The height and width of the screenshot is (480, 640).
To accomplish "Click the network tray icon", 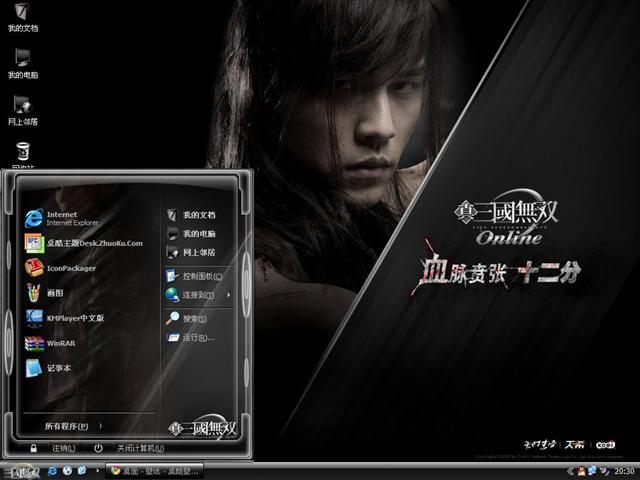I will [592, 471].
